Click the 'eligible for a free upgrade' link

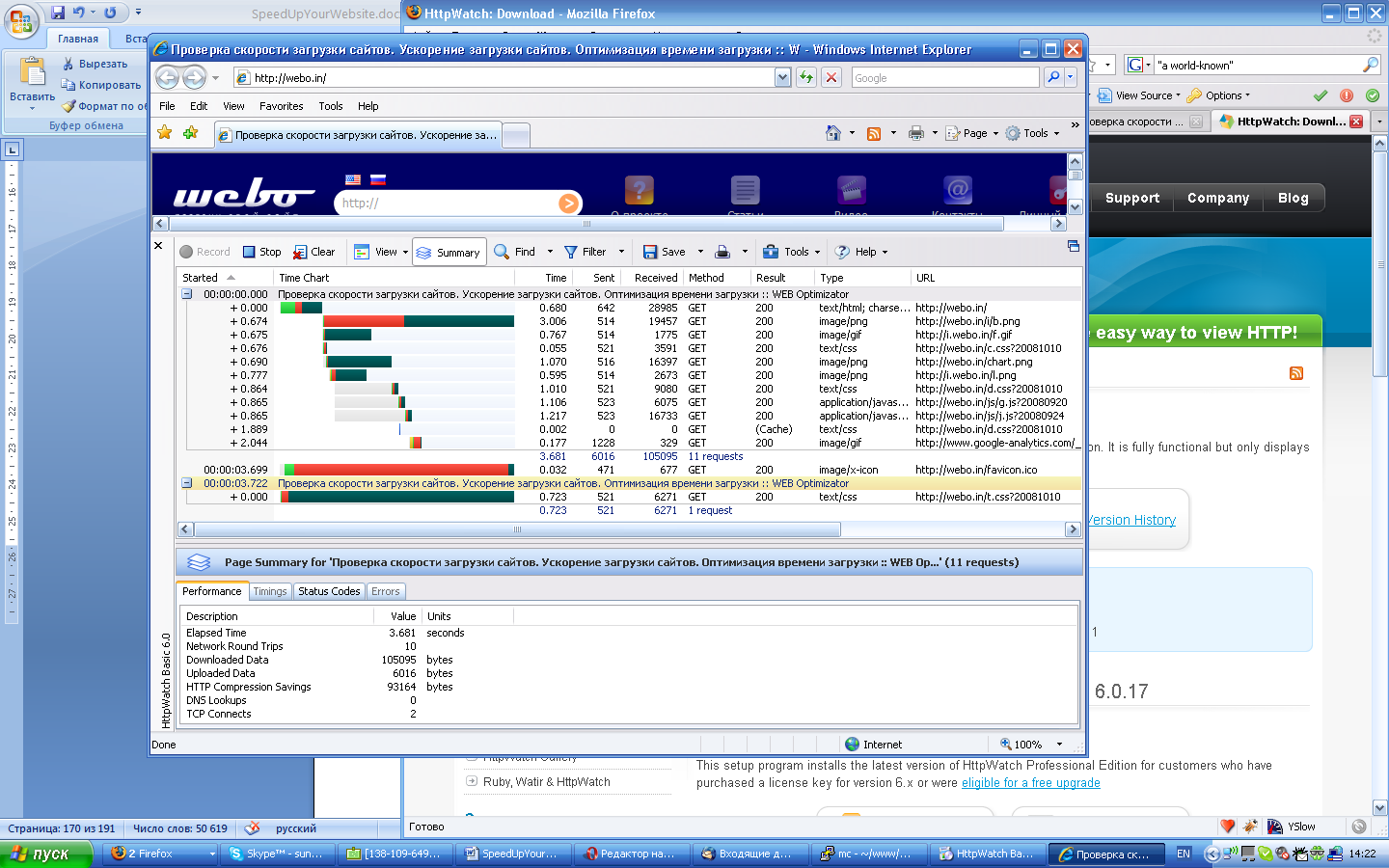pos(1030,783)
